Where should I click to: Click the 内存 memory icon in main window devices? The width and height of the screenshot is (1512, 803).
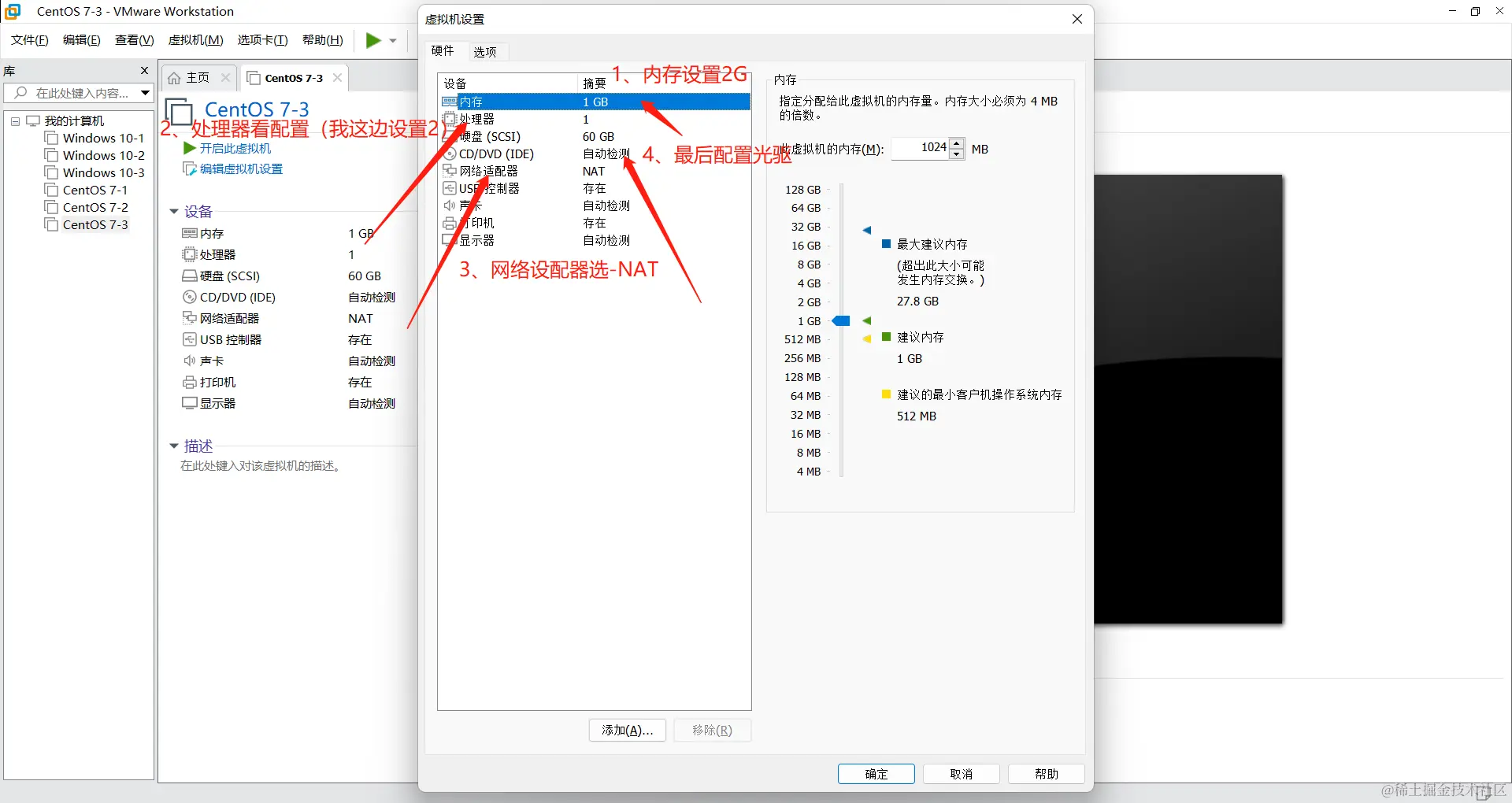pyautogui.click(x=189, y=233)
